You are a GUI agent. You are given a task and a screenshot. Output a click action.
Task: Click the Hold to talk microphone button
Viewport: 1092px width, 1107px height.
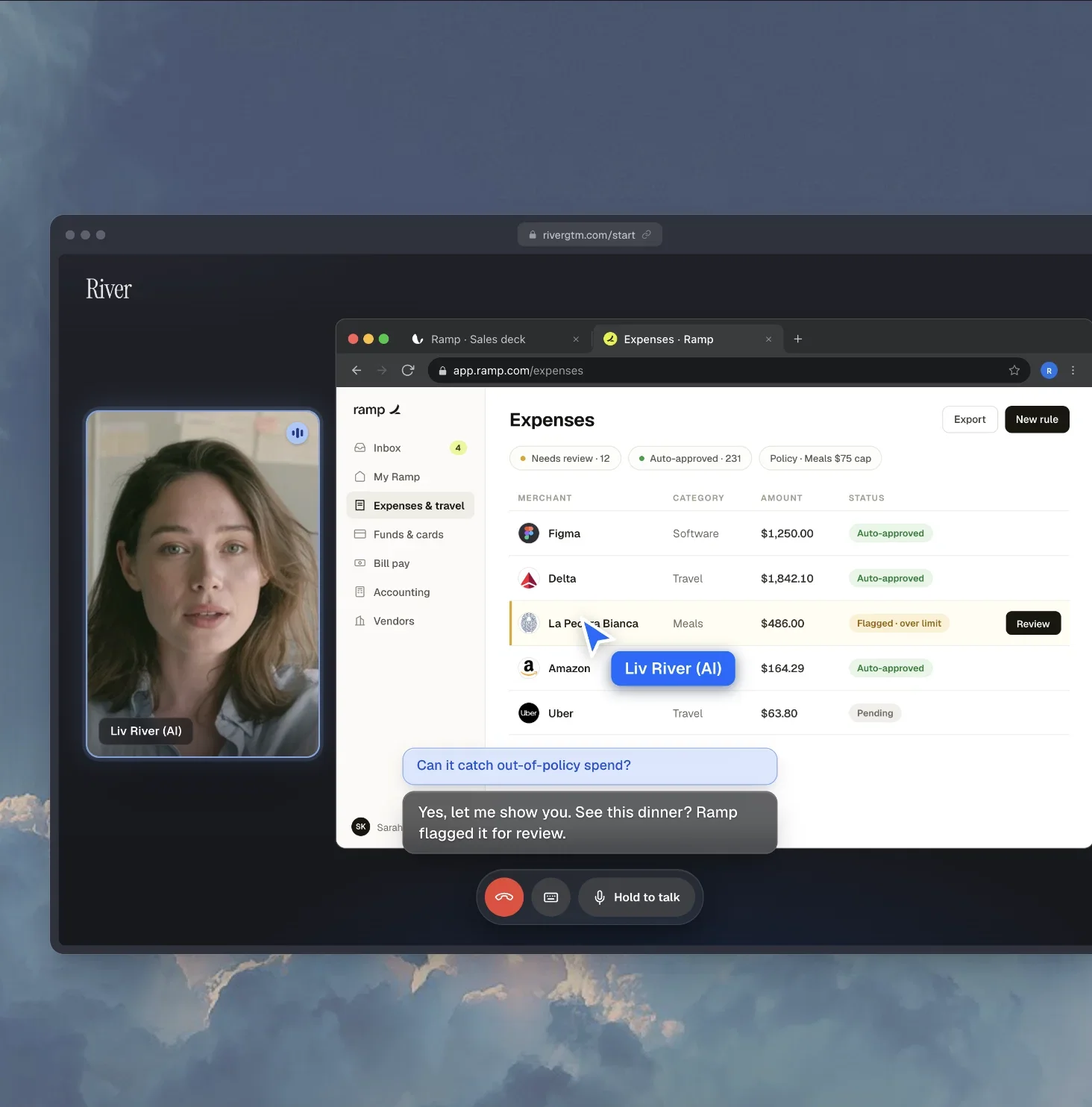click(637, 897)
